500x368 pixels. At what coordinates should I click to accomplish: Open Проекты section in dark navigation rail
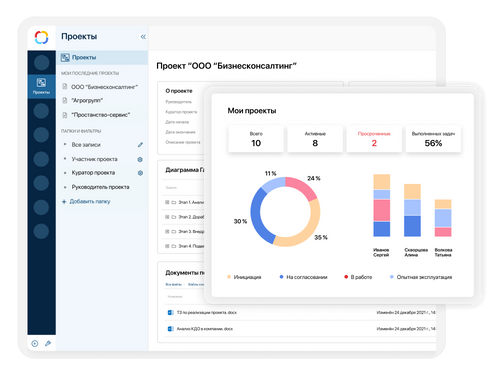[41, 86]
